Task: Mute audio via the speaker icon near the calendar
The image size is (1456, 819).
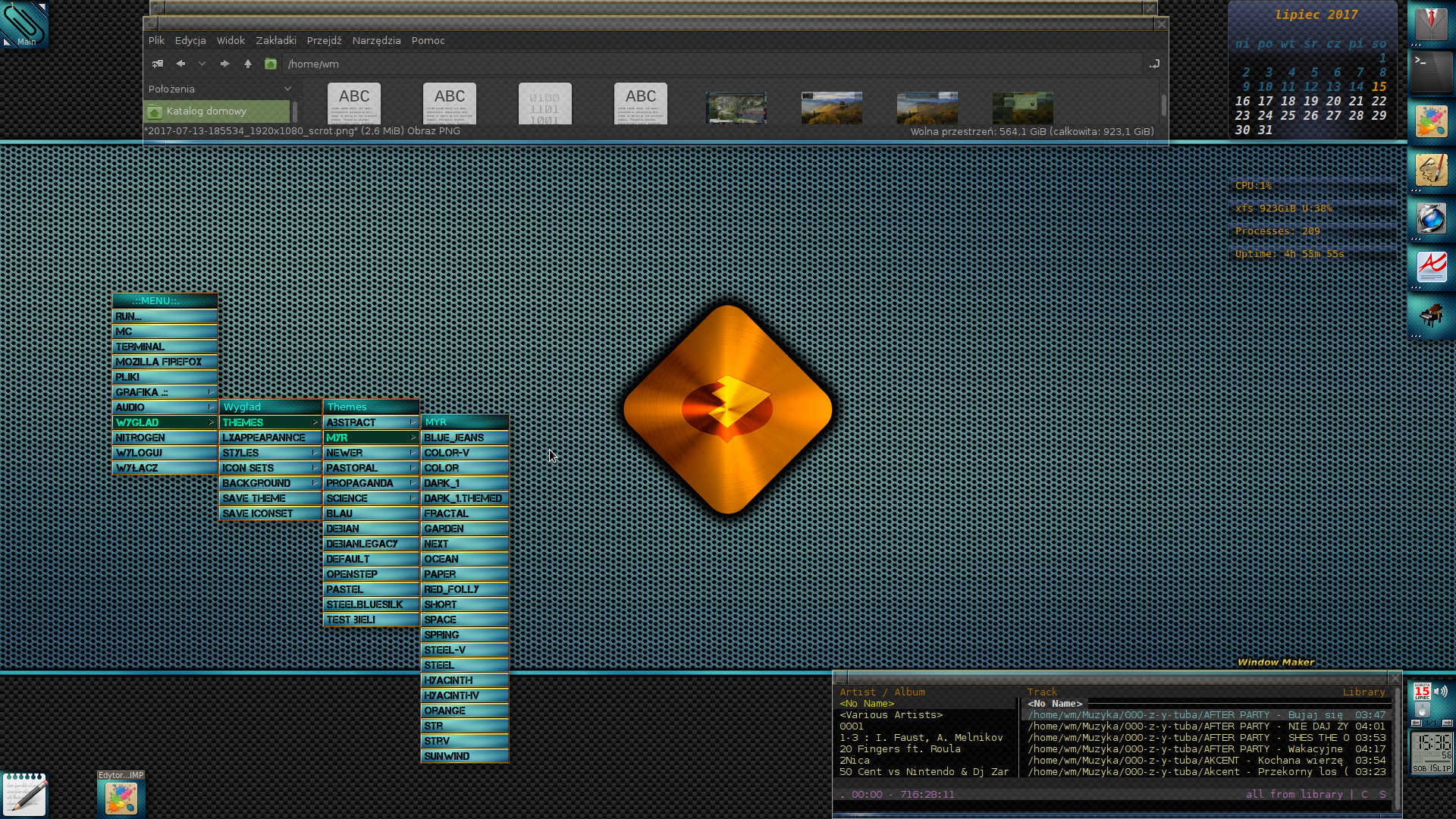Action: 1440,691
